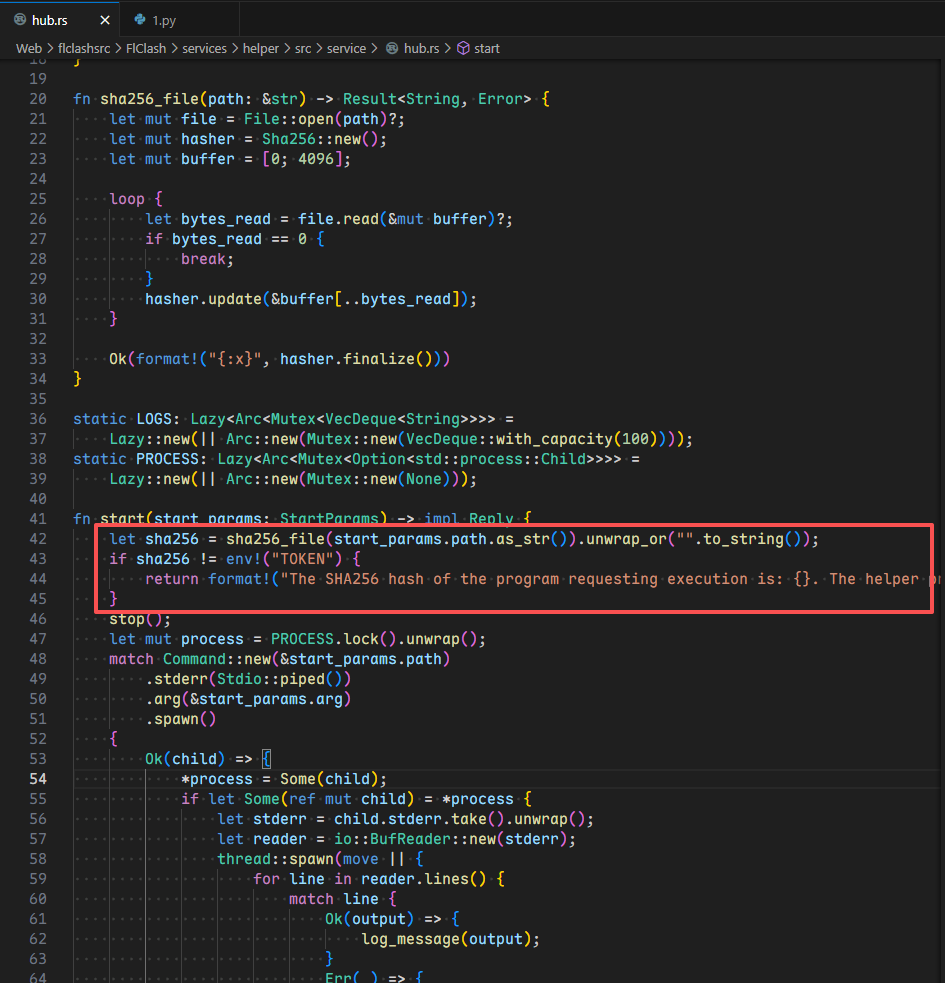
Task: Expand the services breadcrumb folder
Action: (x=204, y=48)
